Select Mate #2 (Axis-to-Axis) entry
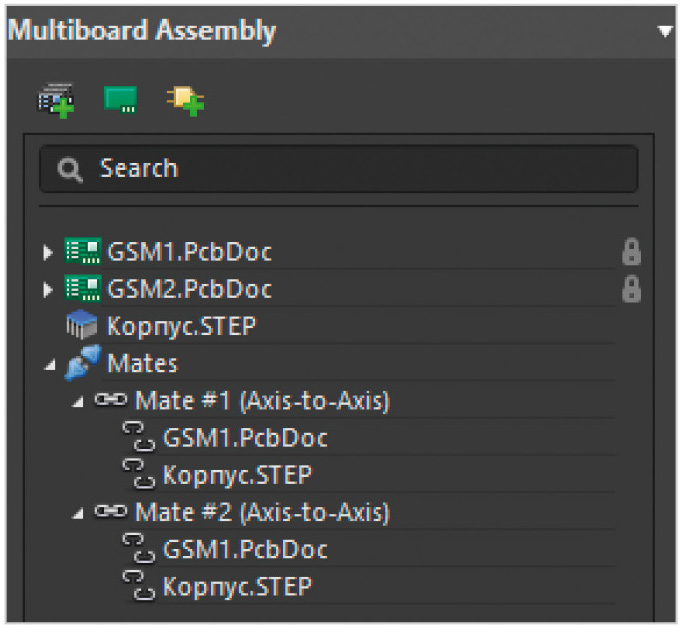682x628 pixels. pos(262,513)
